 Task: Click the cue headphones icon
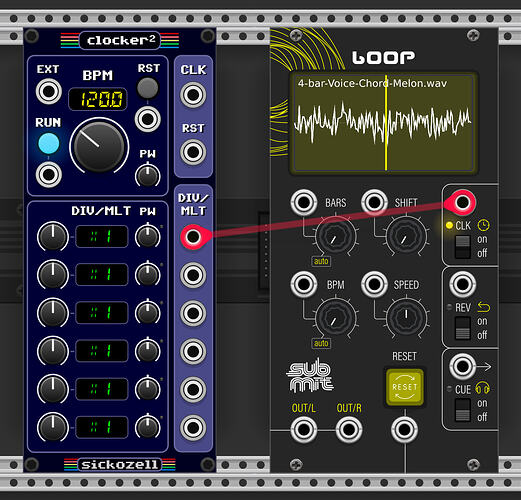click(482, 389)
